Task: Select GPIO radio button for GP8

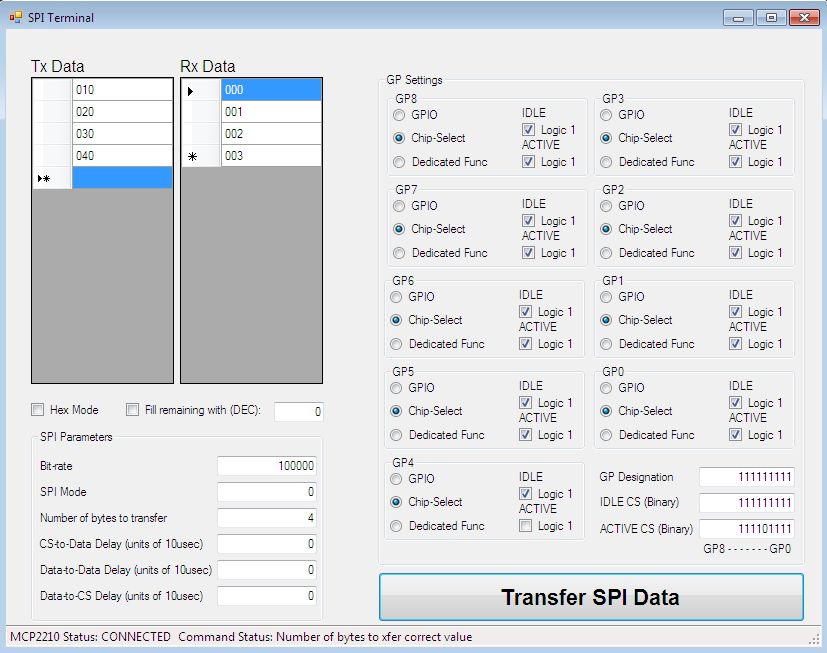Action: pos(399,115)
